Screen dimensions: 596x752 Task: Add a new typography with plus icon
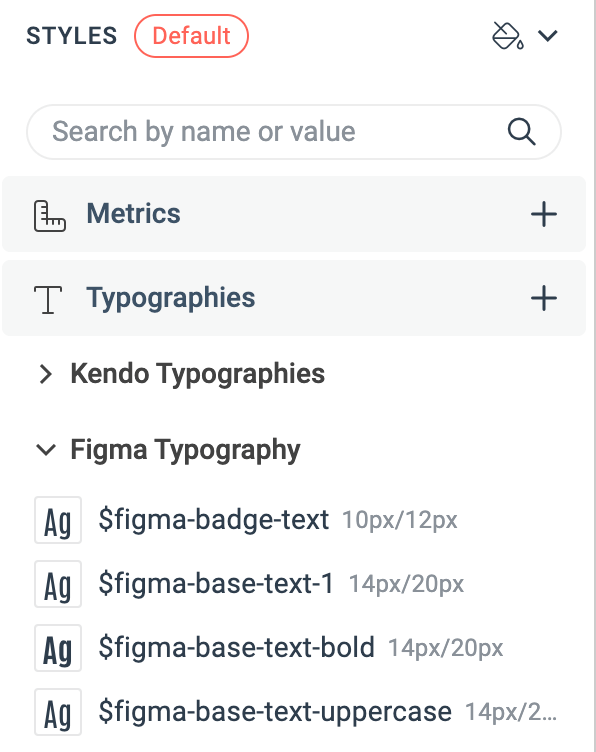click(544, 298)
